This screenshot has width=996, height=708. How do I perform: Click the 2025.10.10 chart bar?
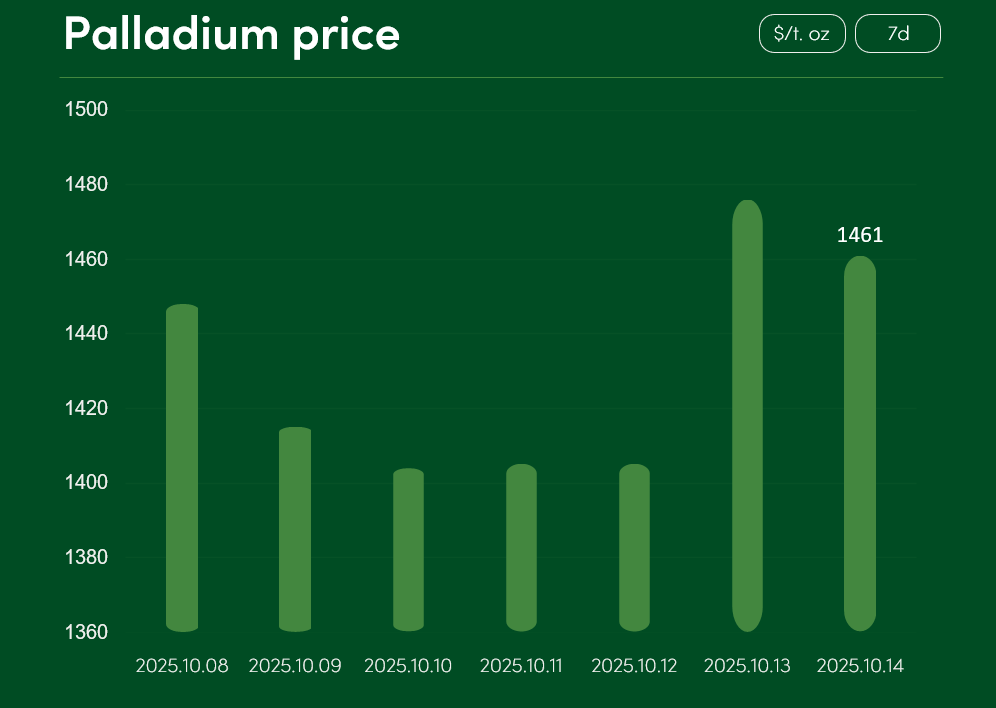point(408,550)
